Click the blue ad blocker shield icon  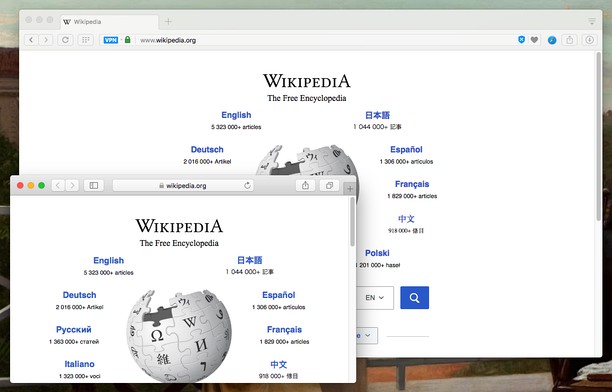(x=521, y=40)
